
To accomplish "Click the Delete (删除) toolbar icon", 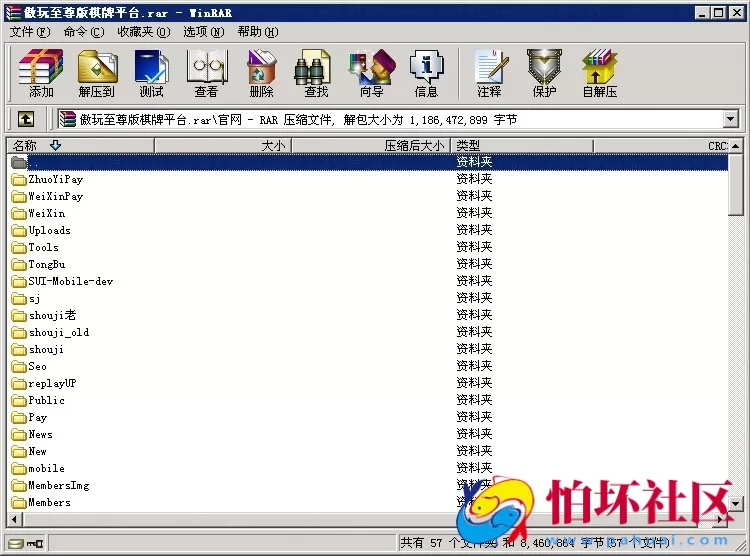I will [x=262, y=73].
